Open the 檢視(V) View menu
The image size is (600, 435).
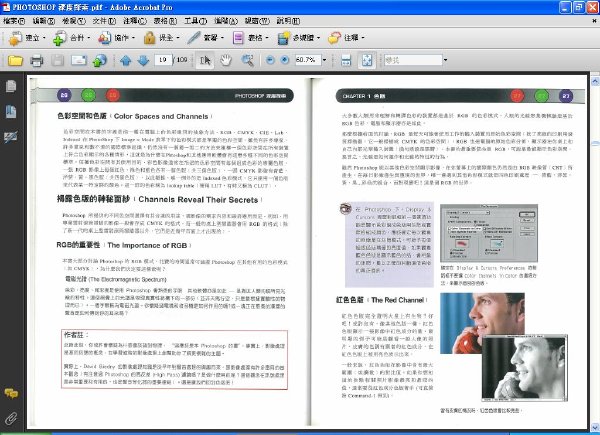pyautogui.click(x=74, y=21)
